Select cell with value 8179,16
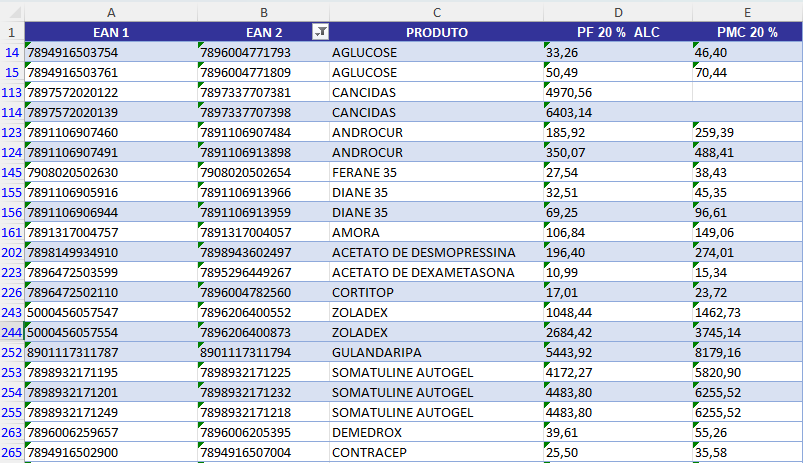803x463 pixels. pyautogui.click(x=748, y=352)
